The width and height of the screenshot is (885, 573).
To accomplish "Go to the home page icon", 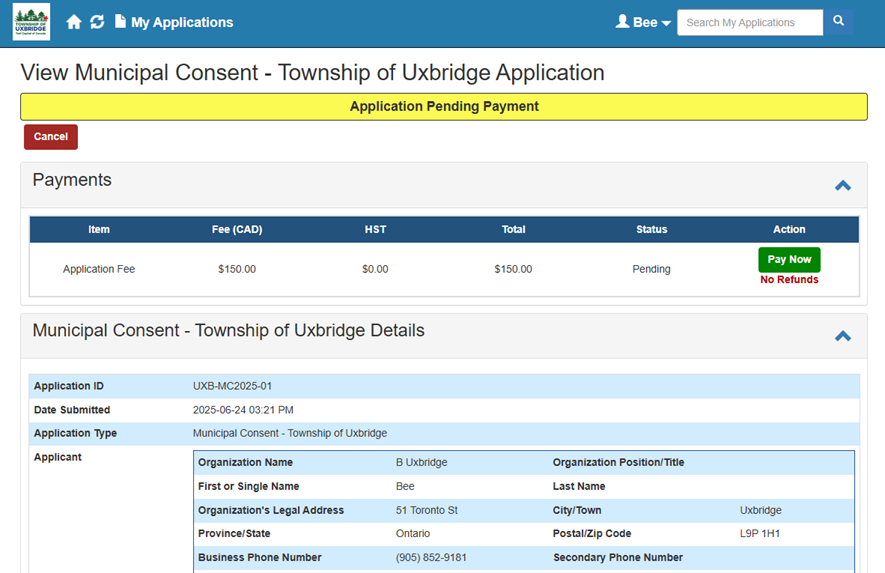I will pyautogui.click(x=74, y=22).
